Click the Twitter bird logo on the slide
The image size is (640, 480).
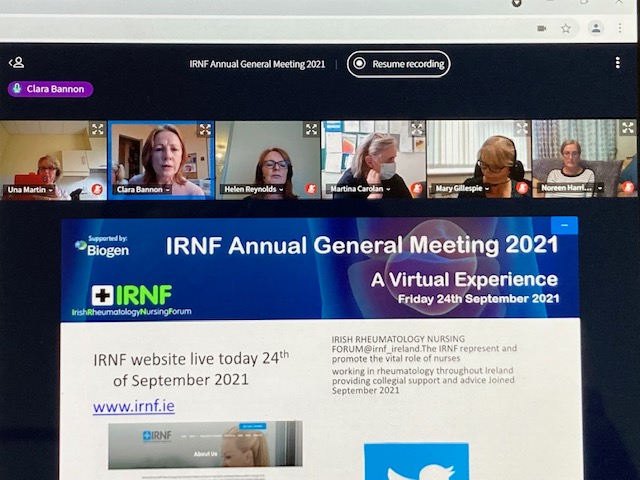pos(416,462)
